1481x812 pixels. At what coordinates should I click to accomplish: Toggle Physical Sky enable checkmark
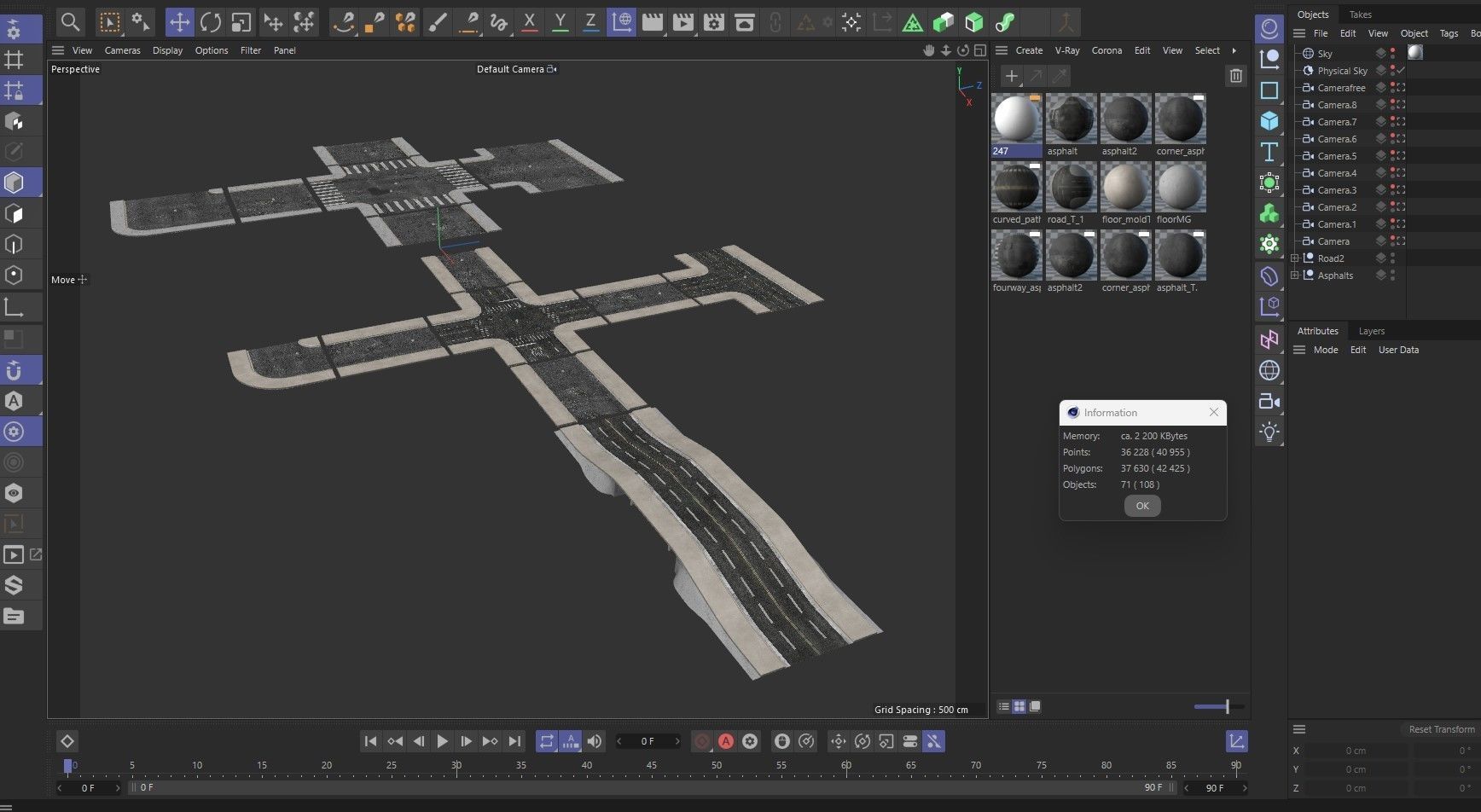[1401, 71]
